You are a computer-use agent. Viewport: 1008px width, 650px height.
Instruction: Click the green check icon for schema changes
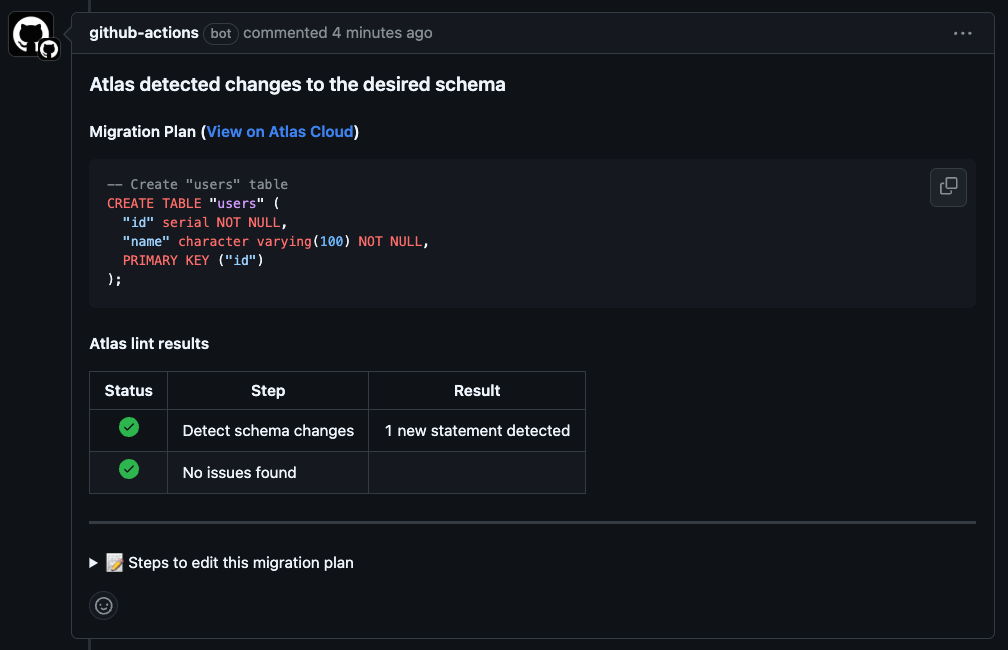(128, 426)
